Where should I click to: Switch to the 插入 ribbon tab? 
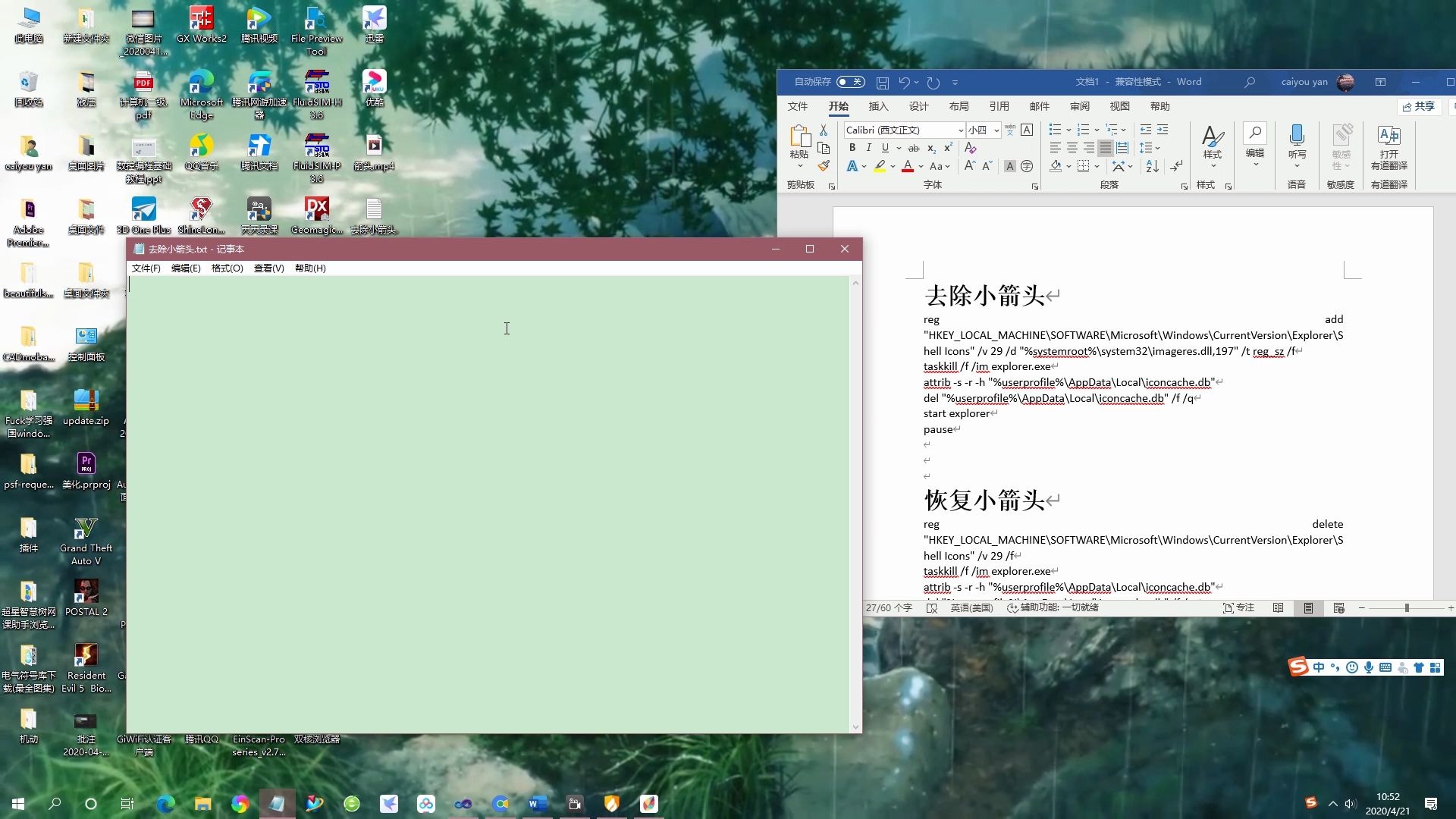click(878, 106)
